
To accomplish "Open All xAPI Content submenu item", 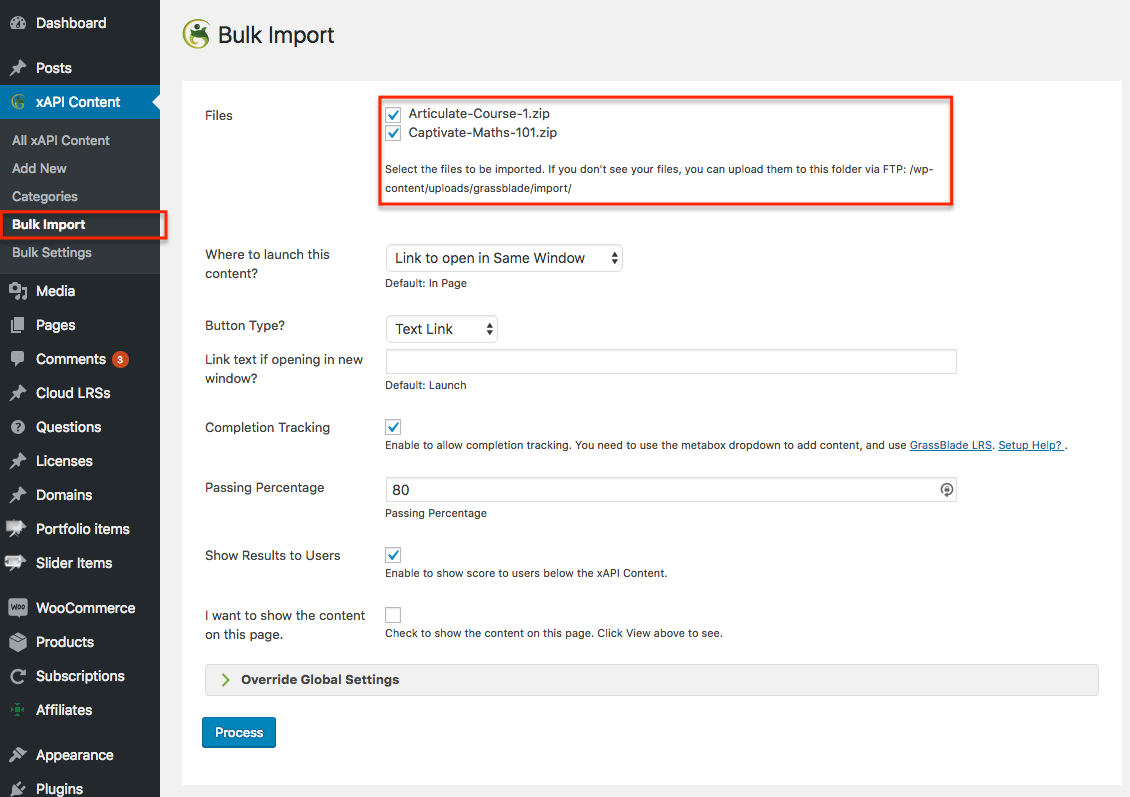I will pyautogui.click(x=61, y=141).
